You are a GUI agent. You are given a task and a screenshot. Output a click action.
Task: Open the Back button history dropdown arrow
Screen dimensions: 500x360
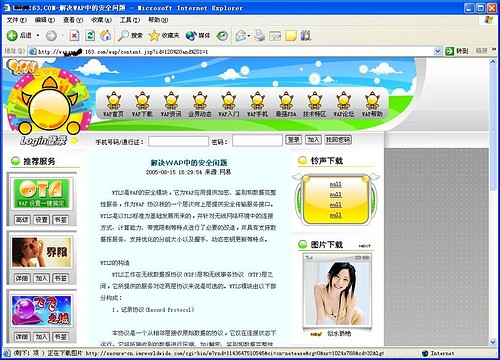(38, 36)
